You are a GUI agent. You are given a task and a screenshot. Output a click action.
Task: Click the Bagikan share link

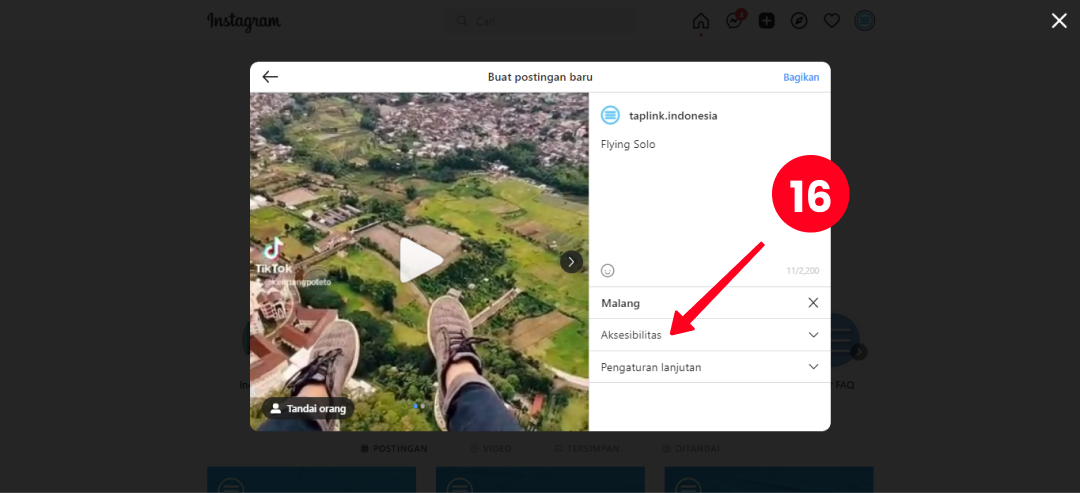pos(801,77)
